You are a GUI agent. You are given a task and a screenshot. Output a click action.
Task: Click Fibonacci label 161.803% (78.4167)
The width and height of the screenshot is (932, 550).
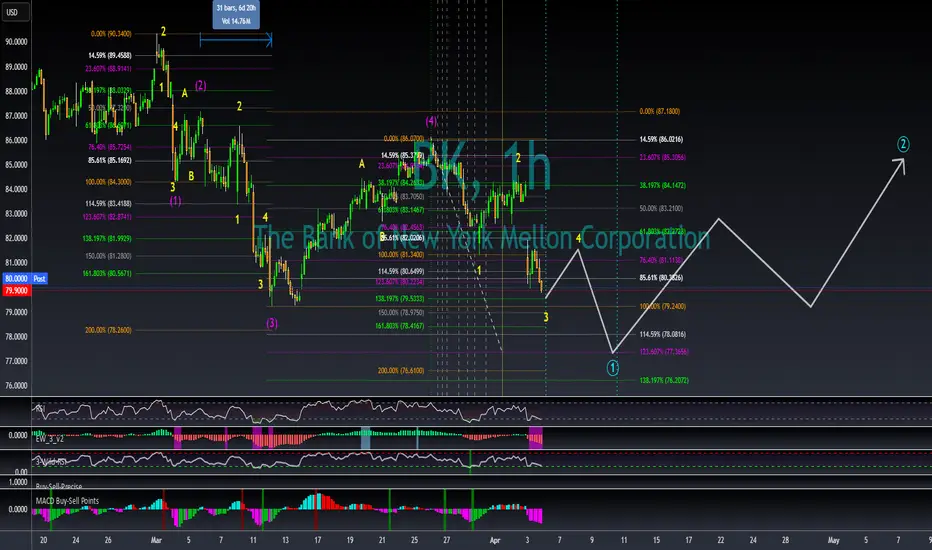(399, 326)
